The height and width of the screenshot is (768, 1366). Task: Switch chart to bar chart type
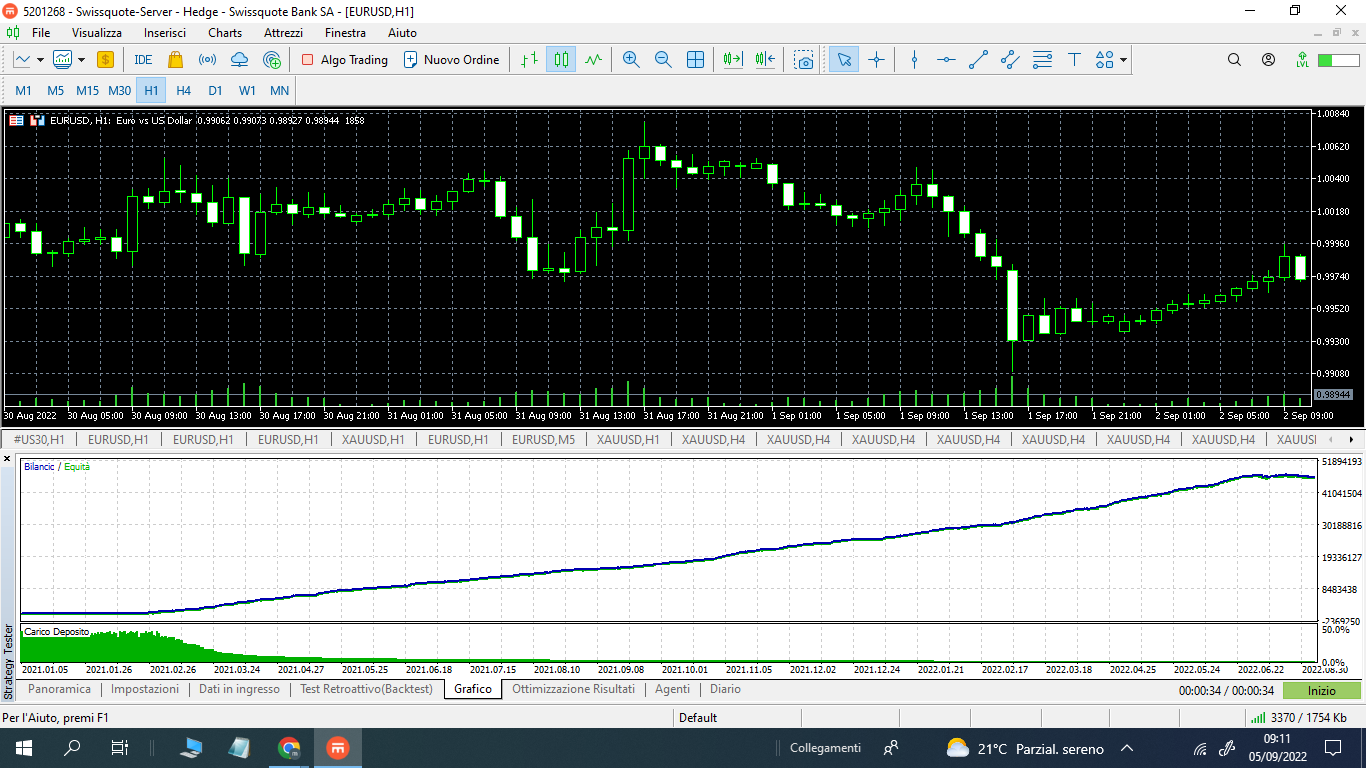529,60
